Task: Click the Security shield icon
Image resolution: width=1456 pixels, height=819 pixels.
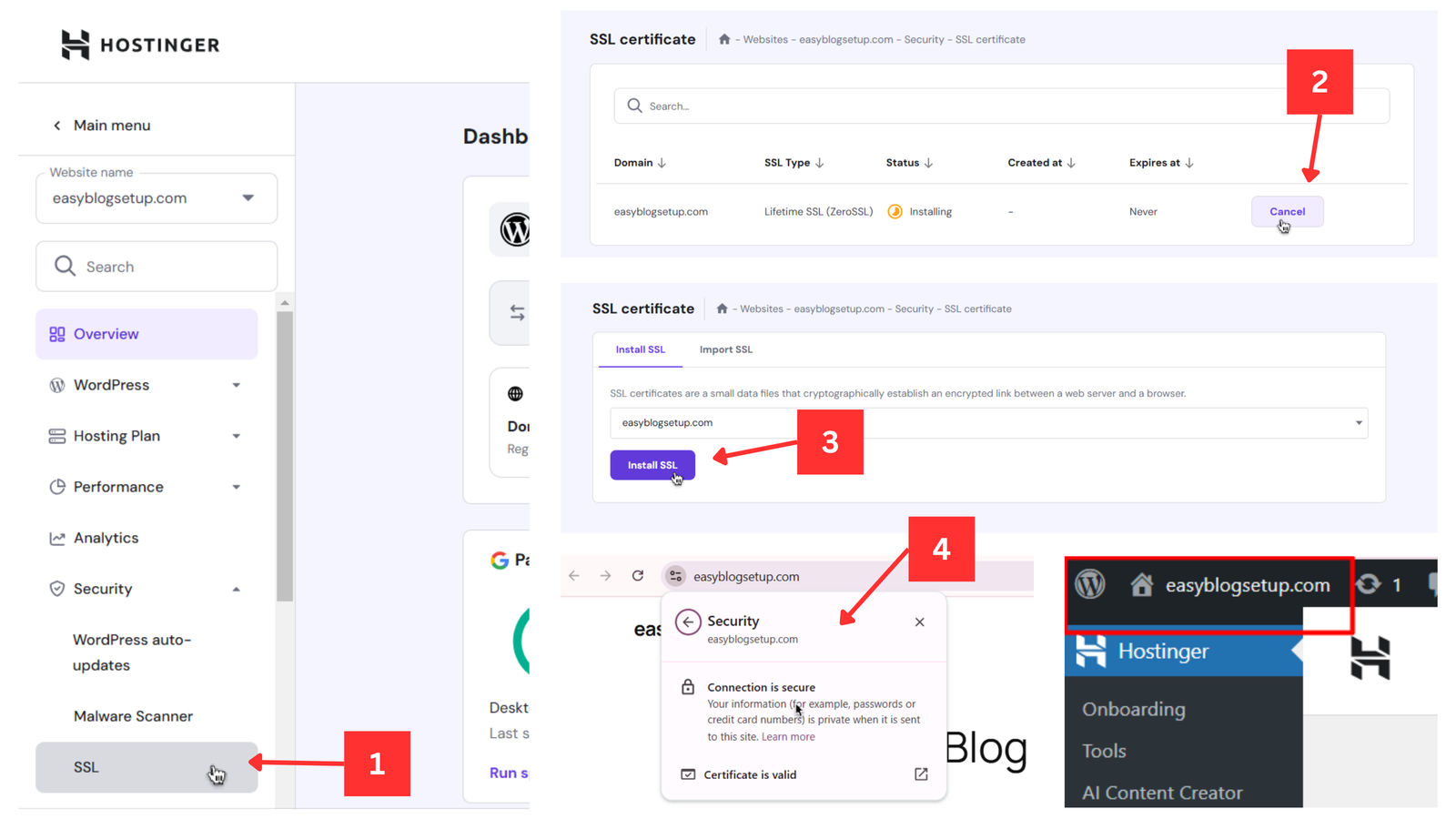Action: tap(57, 589)
